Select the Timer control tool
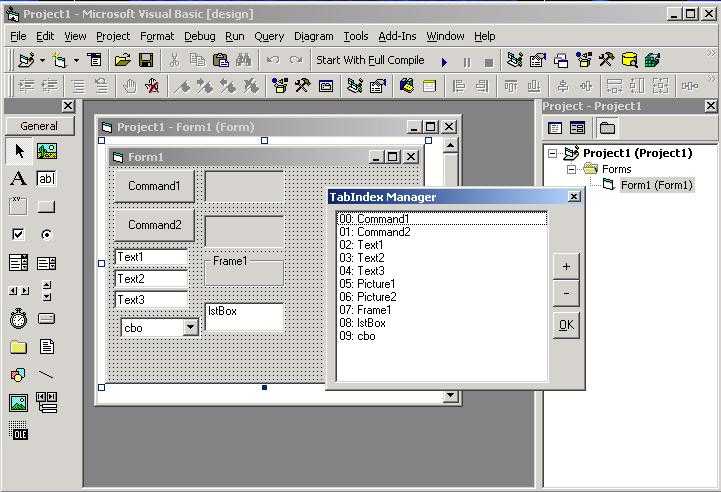721x492 pixels. pos(18,319)
